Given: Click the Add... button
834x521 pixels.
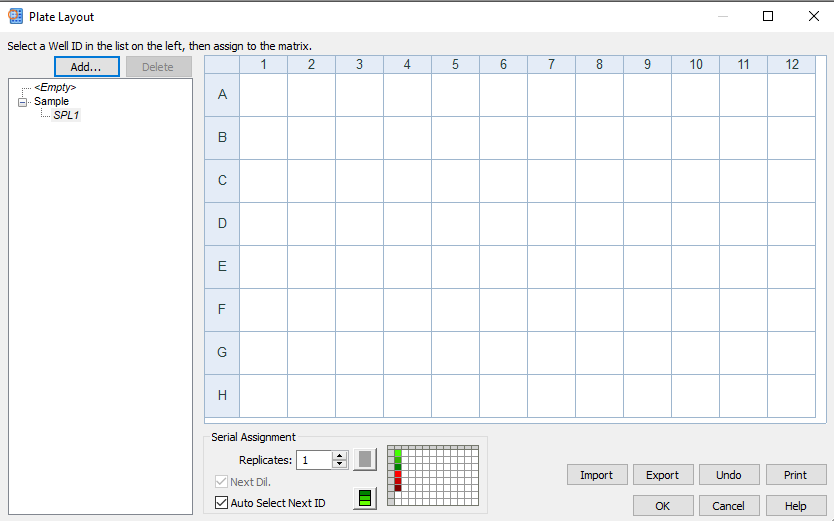Looking at the screenshot, I should 87,67.
